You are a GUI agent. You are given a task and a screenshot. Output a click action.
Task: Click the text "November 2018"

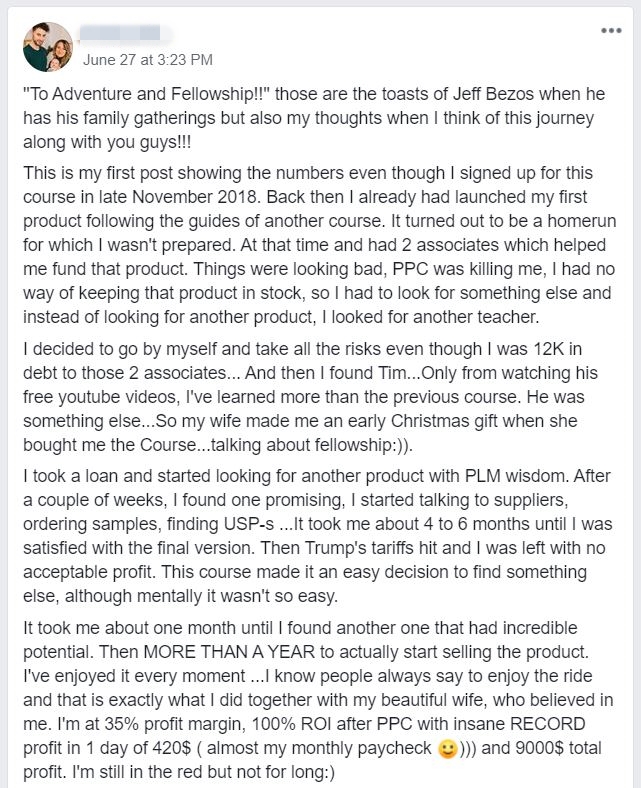[x=195, y=196]
